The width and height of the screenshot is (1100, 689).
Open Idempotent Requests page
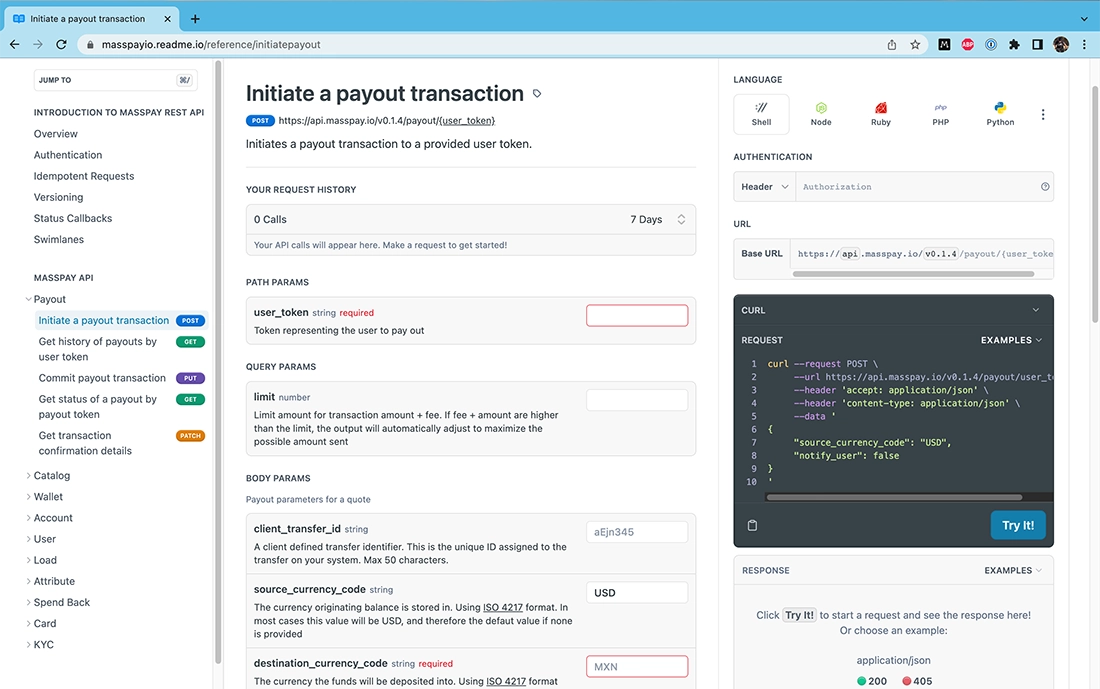(83, 176)
